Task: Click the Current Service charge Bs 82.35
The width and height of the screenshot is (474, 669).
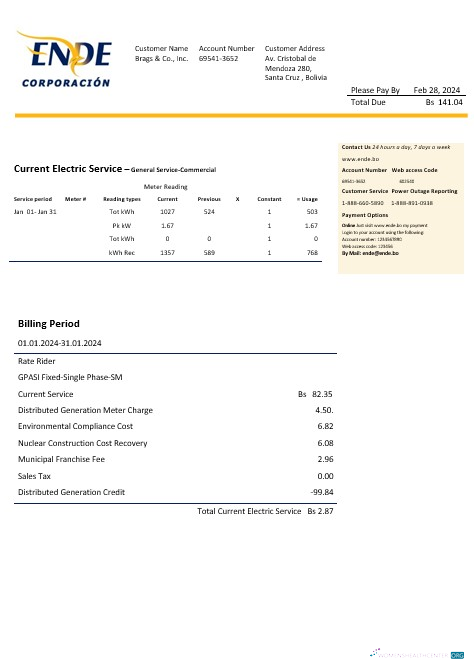Action: 315,394
